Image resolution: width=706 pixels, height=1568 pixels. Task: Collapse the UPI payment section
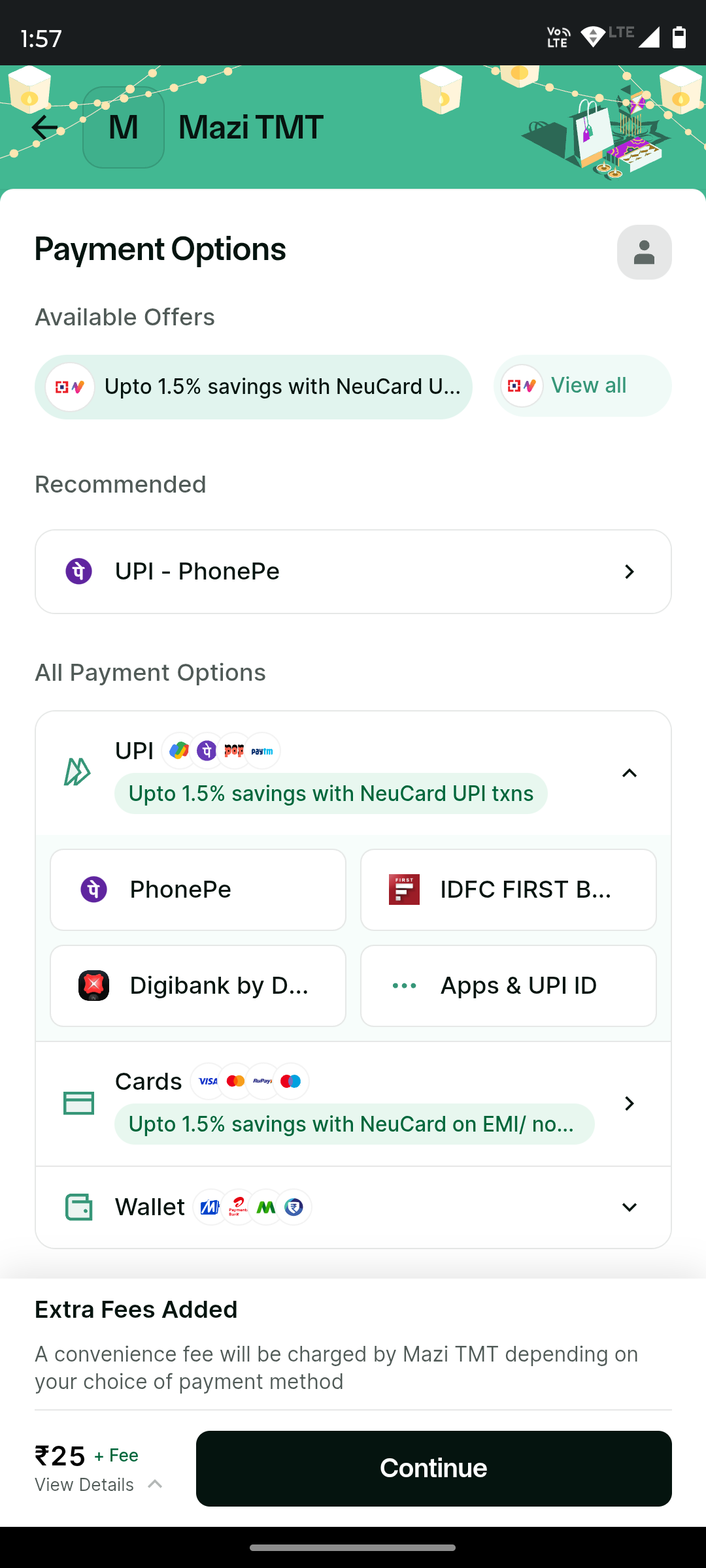click(629, 774)
